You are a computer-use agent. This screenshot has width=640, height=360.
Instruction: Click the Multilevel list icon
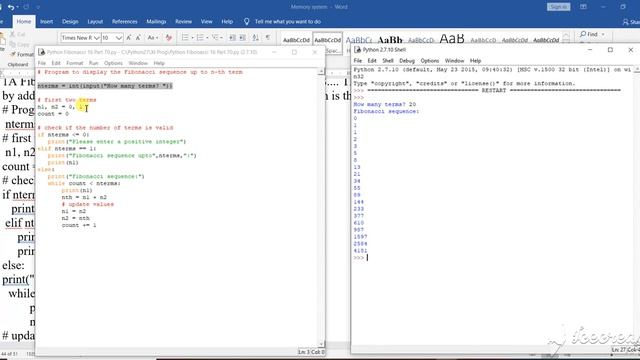tap(215, 38)
